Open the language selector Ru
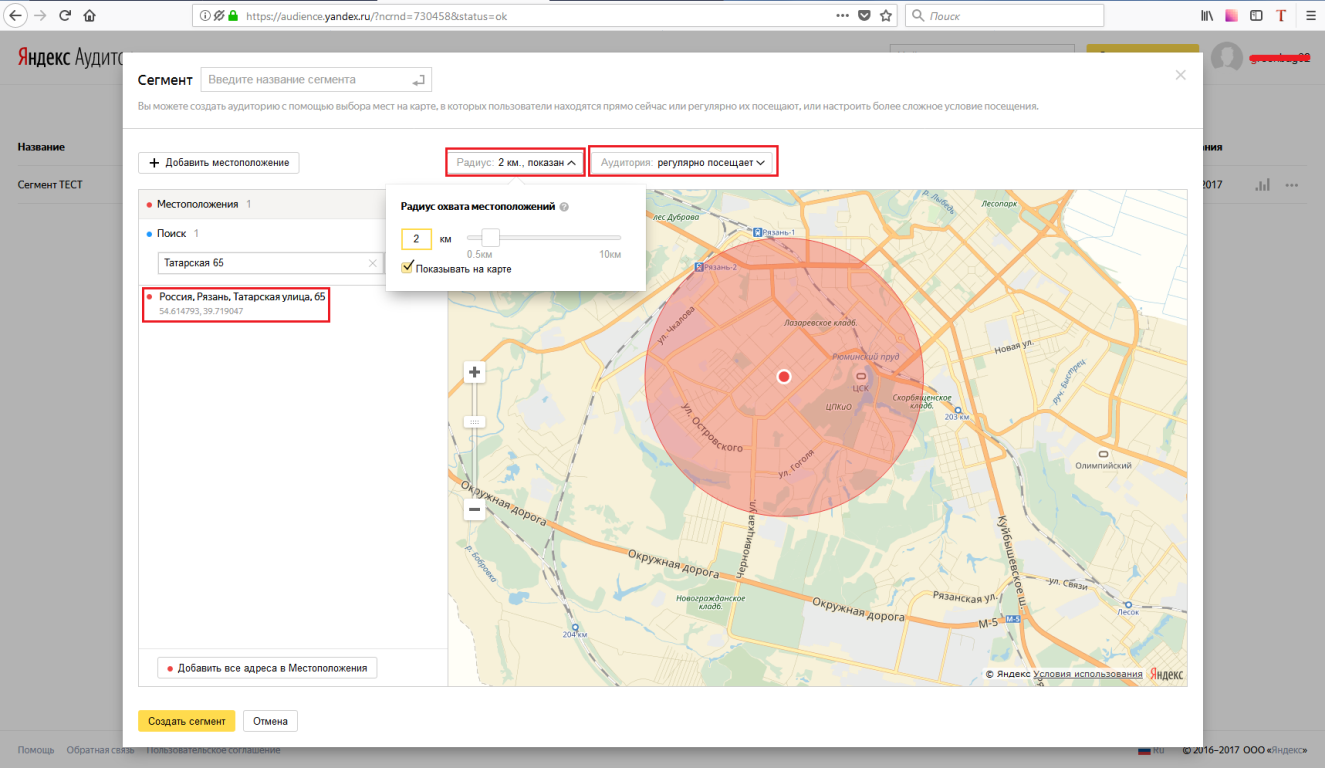 point(1152,750)
